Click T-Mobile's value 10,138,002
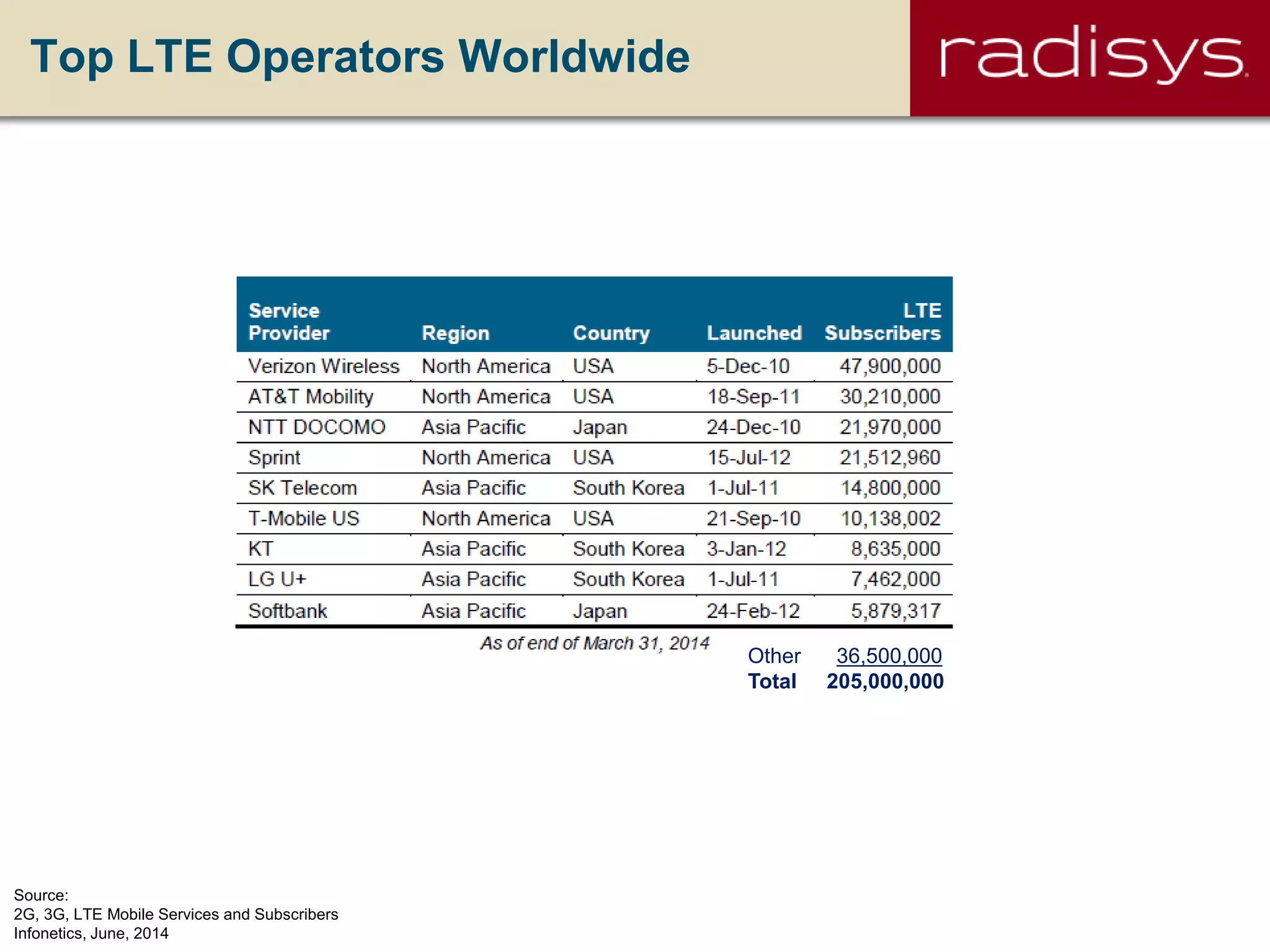The image size is (1270, 952). tap(890, 518)
